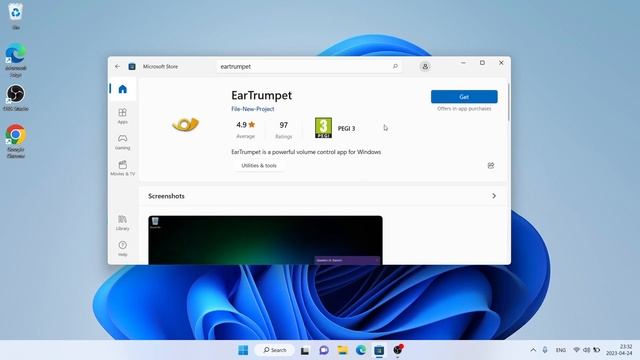640x360 pixels.
Task: Click the microphone icon in the system tray
Action: (545, 350)
